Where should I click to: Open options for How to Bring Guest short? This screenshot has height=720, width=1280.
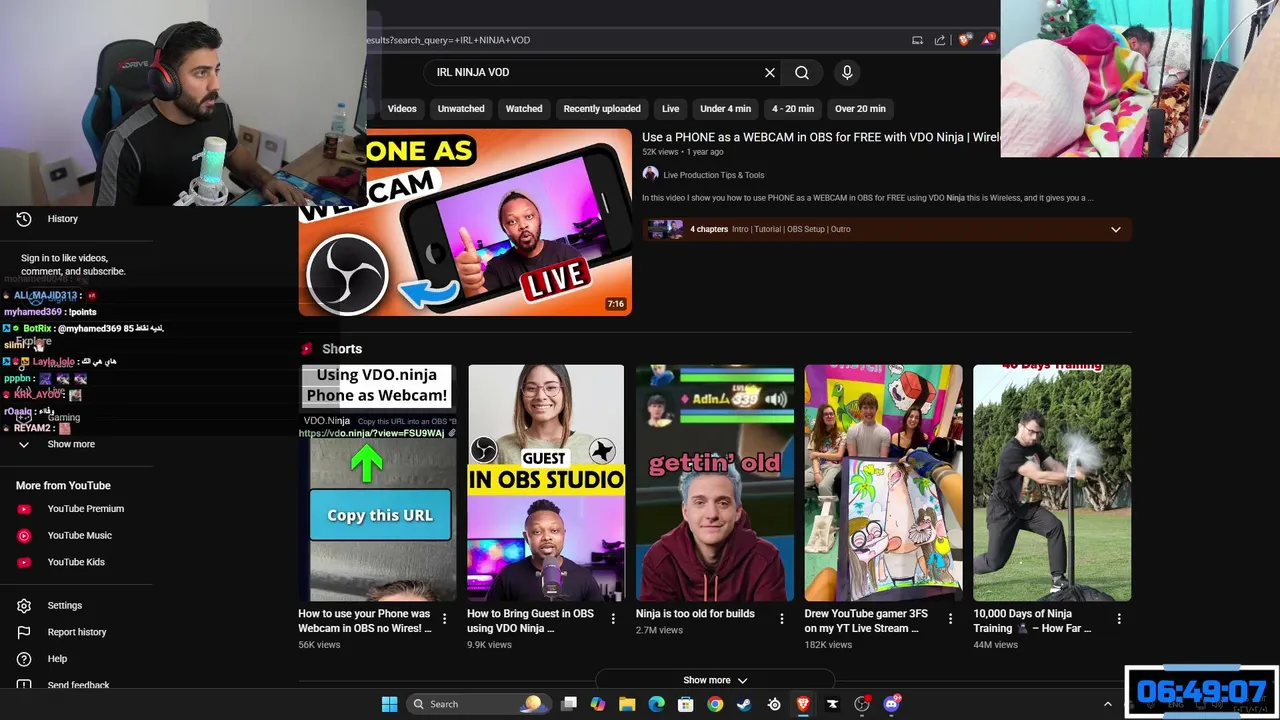613,619
